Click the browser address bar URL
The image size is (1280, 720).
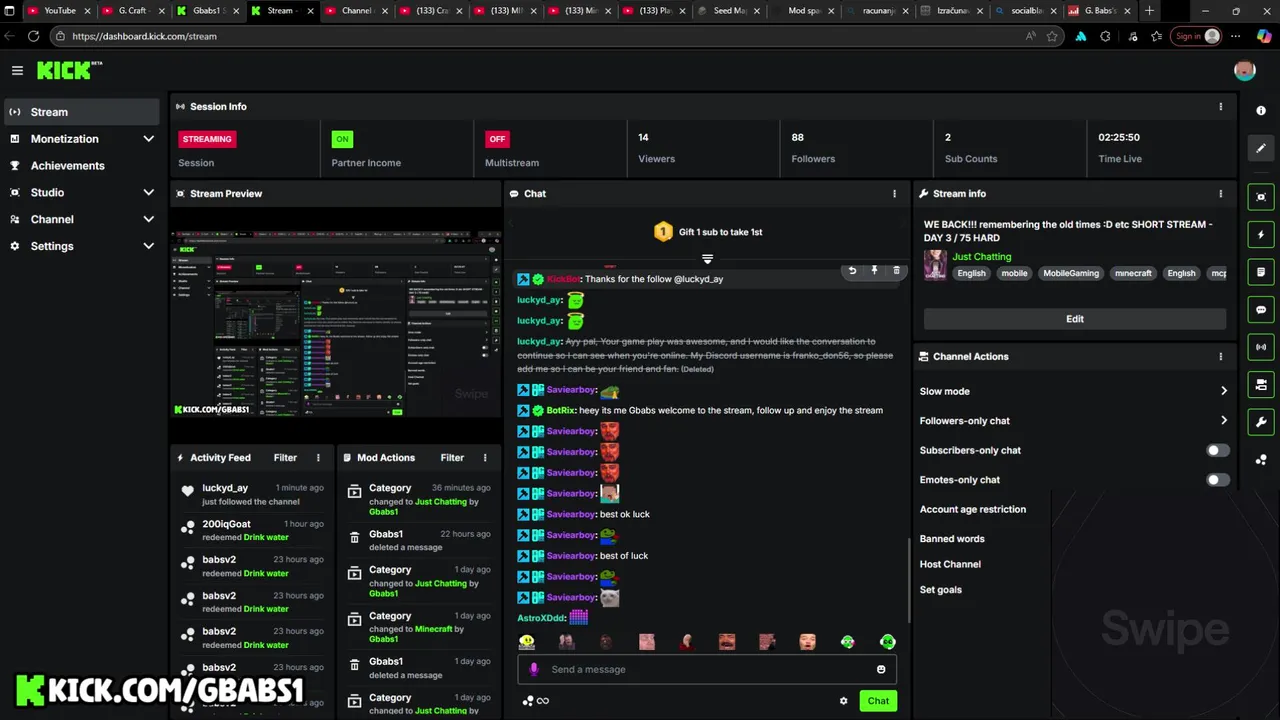(144, 36)
